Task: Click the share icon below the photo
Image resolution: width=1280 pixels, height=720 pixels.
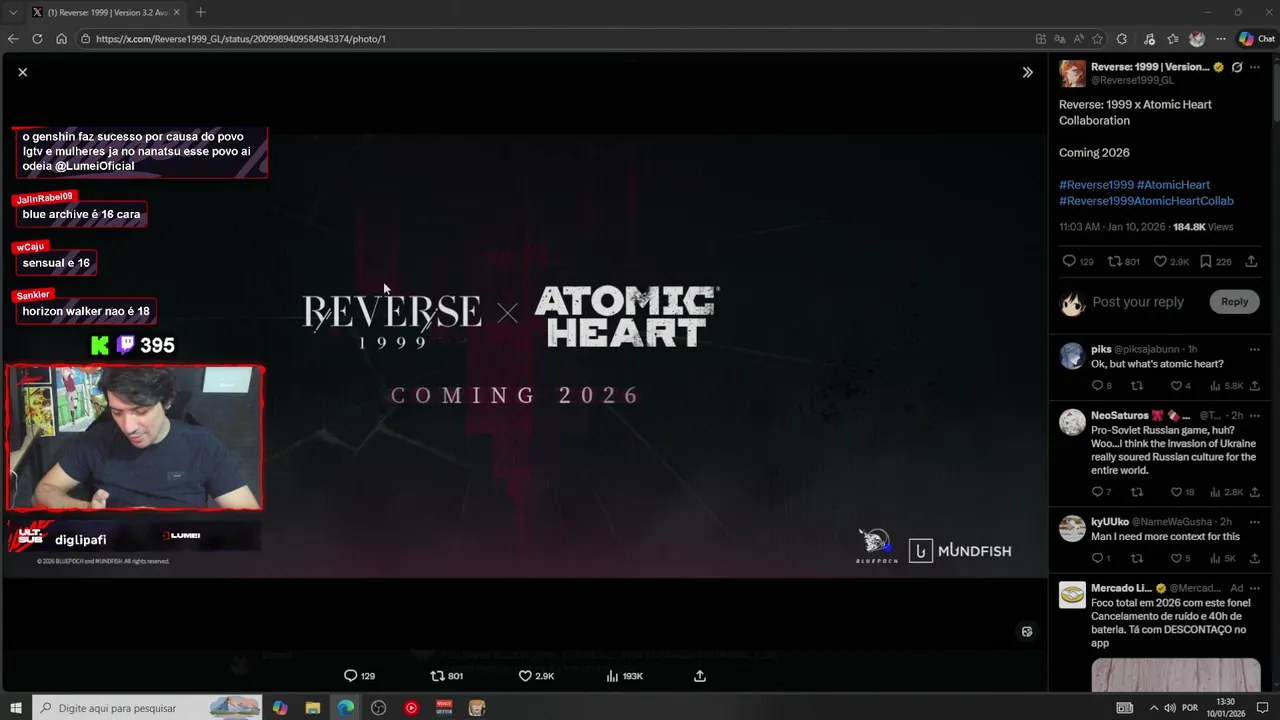Action: 700,676
